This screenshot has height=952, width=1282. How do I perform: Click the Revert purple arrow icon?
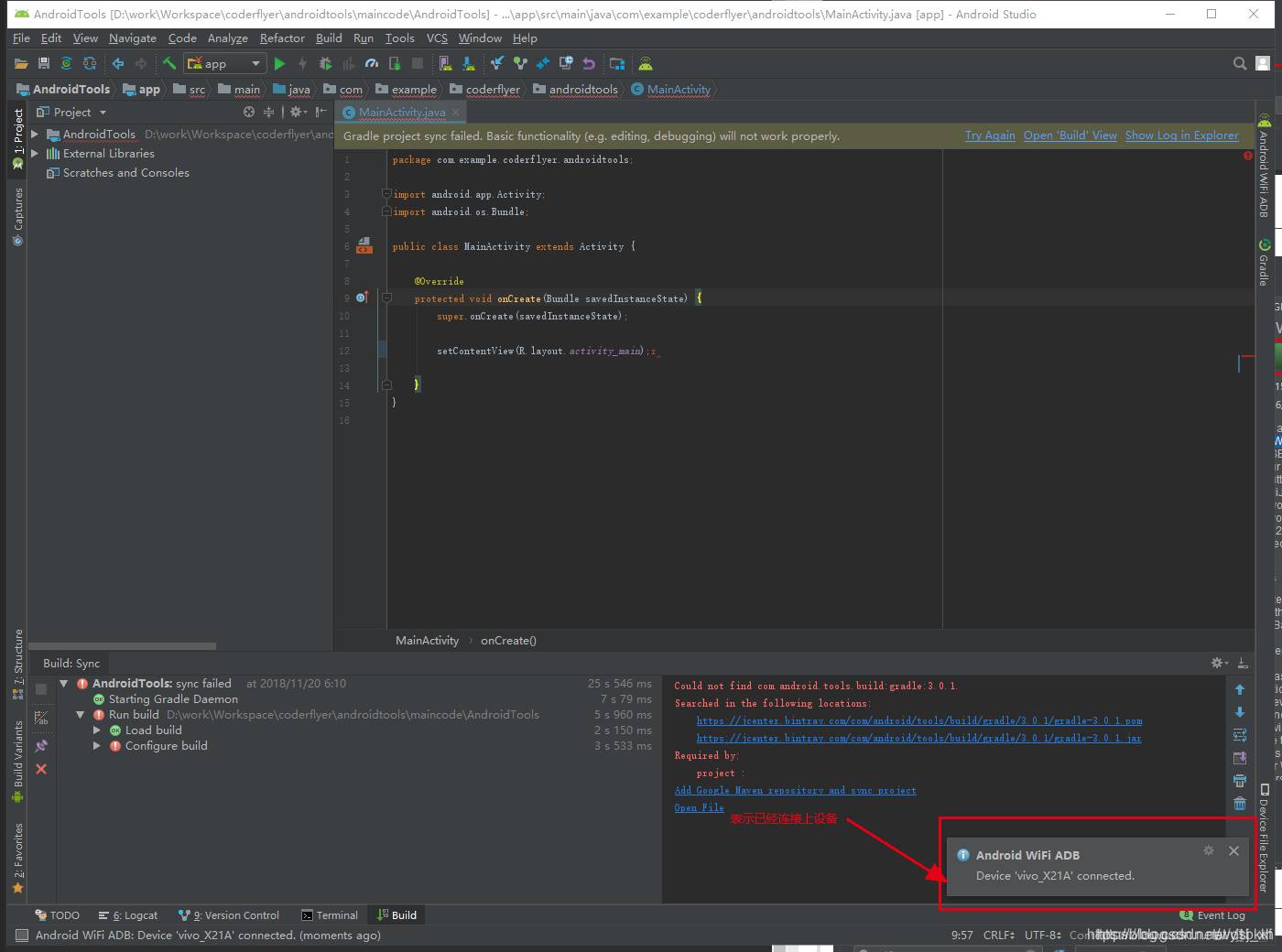(589, 63)
